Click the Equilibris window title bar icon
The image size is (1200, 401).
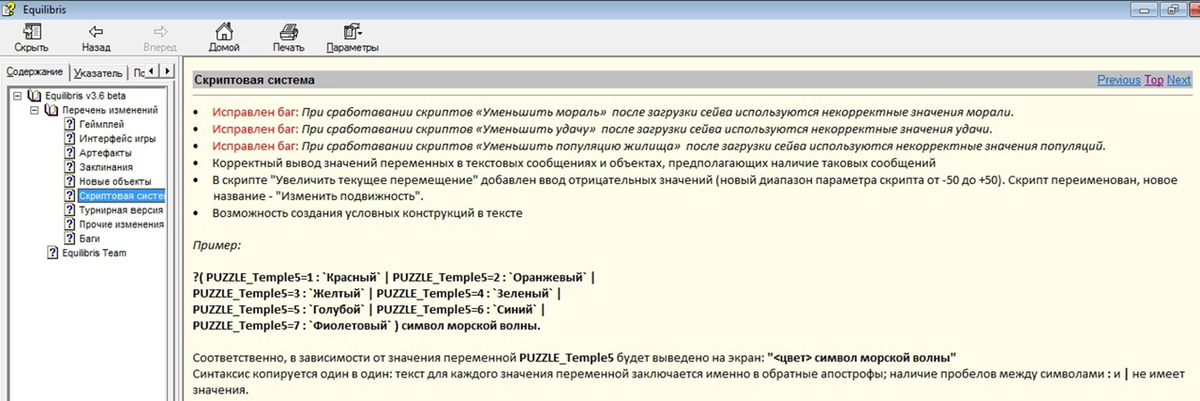pos(9,9)
